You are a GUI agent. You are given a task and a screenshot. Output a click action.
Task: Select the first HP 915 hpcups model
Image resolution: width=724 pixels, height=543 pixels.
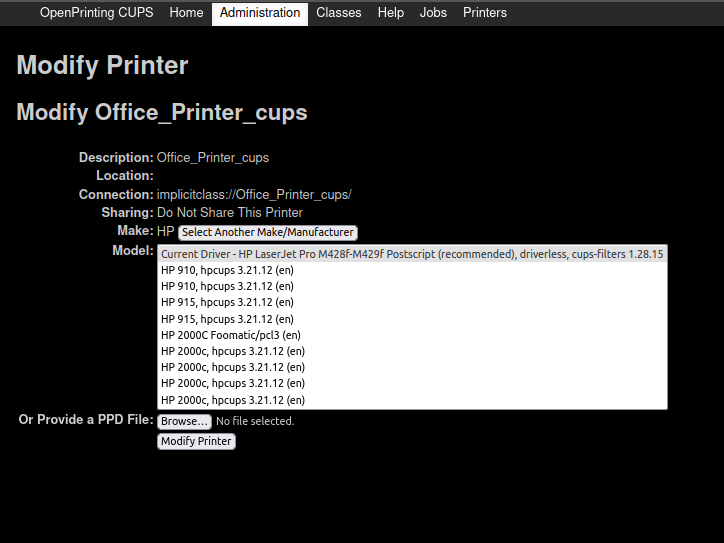point(227,302)
